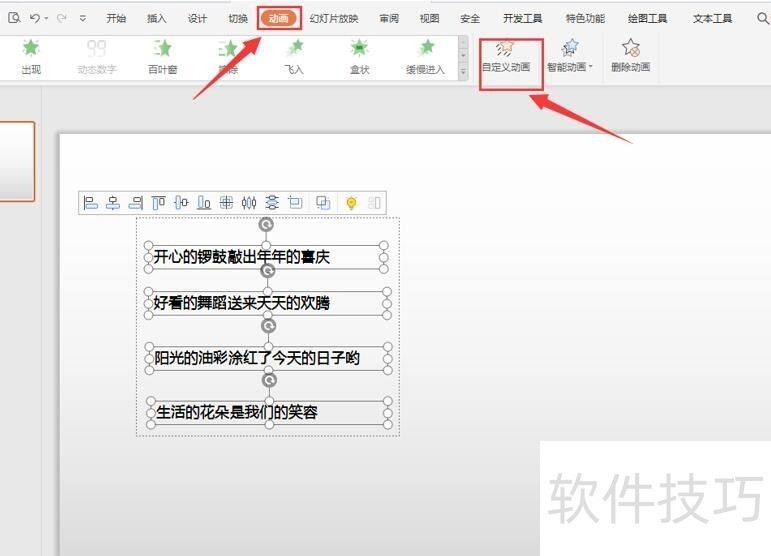The image size is (771, 556).
Task: Click the center-both-ways align icon
Action: tap(226, 203)
